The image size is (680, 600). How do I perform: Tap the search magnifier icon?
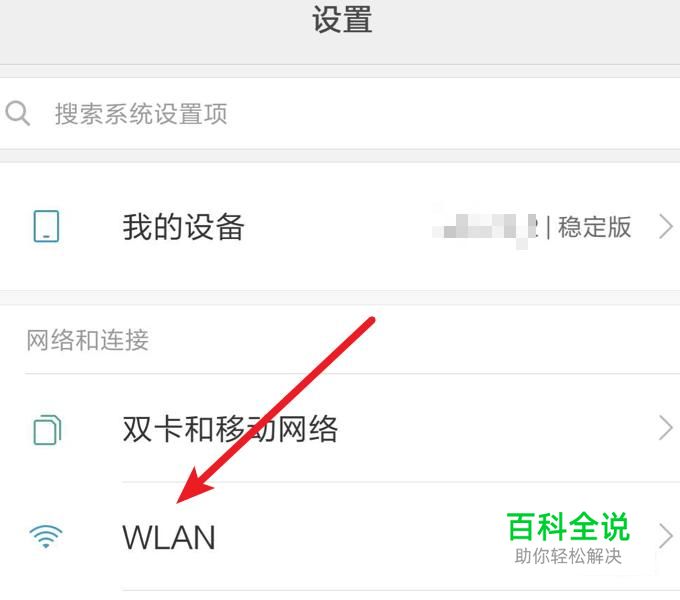click(x=18, y=114)
